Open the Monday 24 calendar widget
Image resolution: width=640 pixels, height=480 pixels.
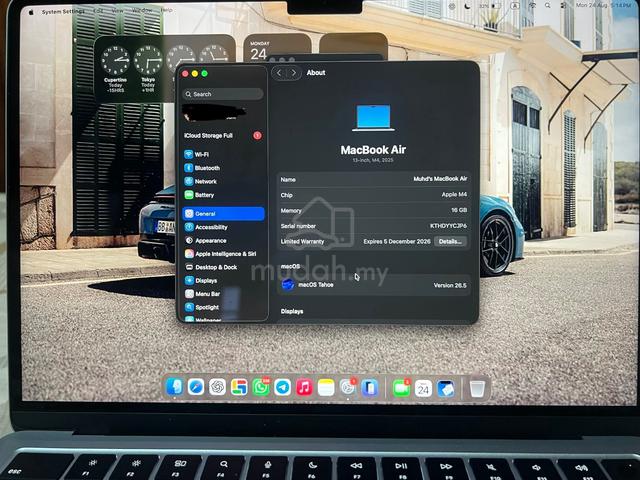pos(278,47)
